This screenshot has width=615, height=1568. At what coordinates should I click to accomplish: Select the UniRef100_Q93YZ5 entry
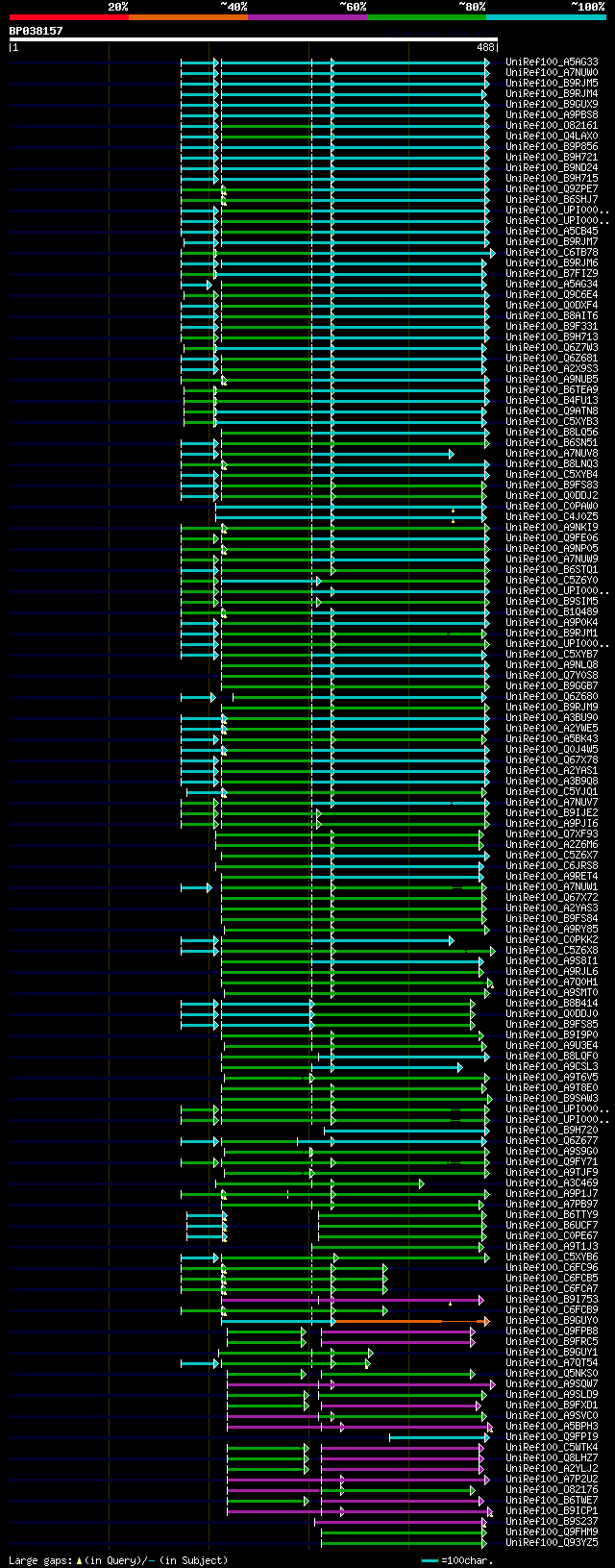pyautogui.click(x=552, y=1542)
